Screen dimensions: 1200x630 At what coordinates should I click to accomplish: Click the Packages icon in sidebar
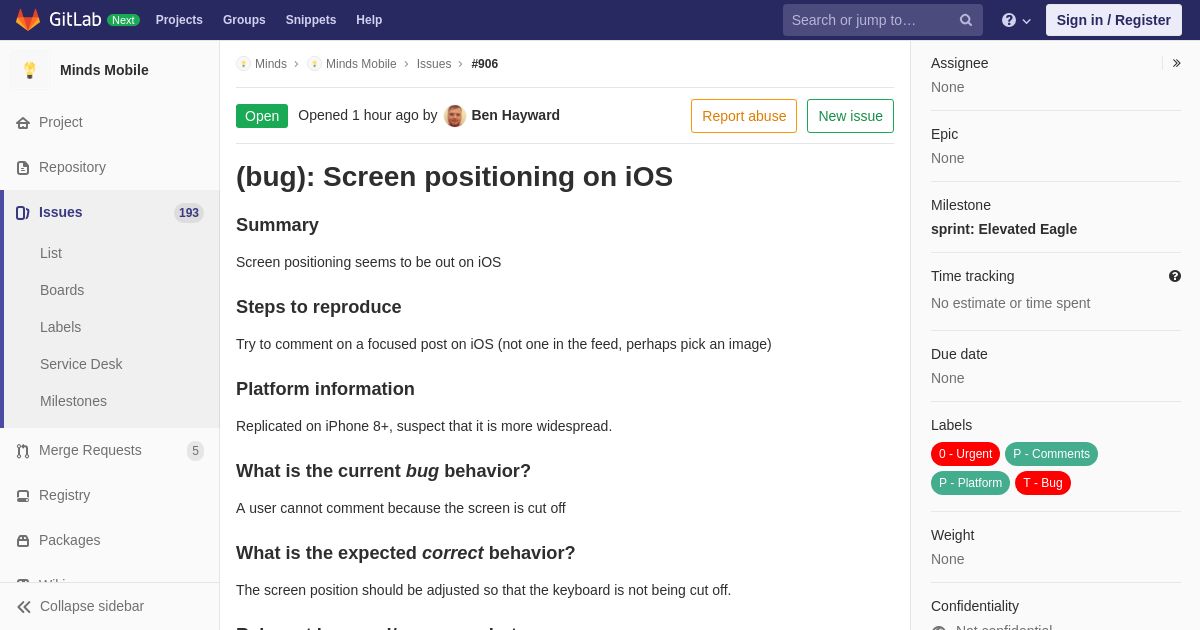(x=23, y=541)
